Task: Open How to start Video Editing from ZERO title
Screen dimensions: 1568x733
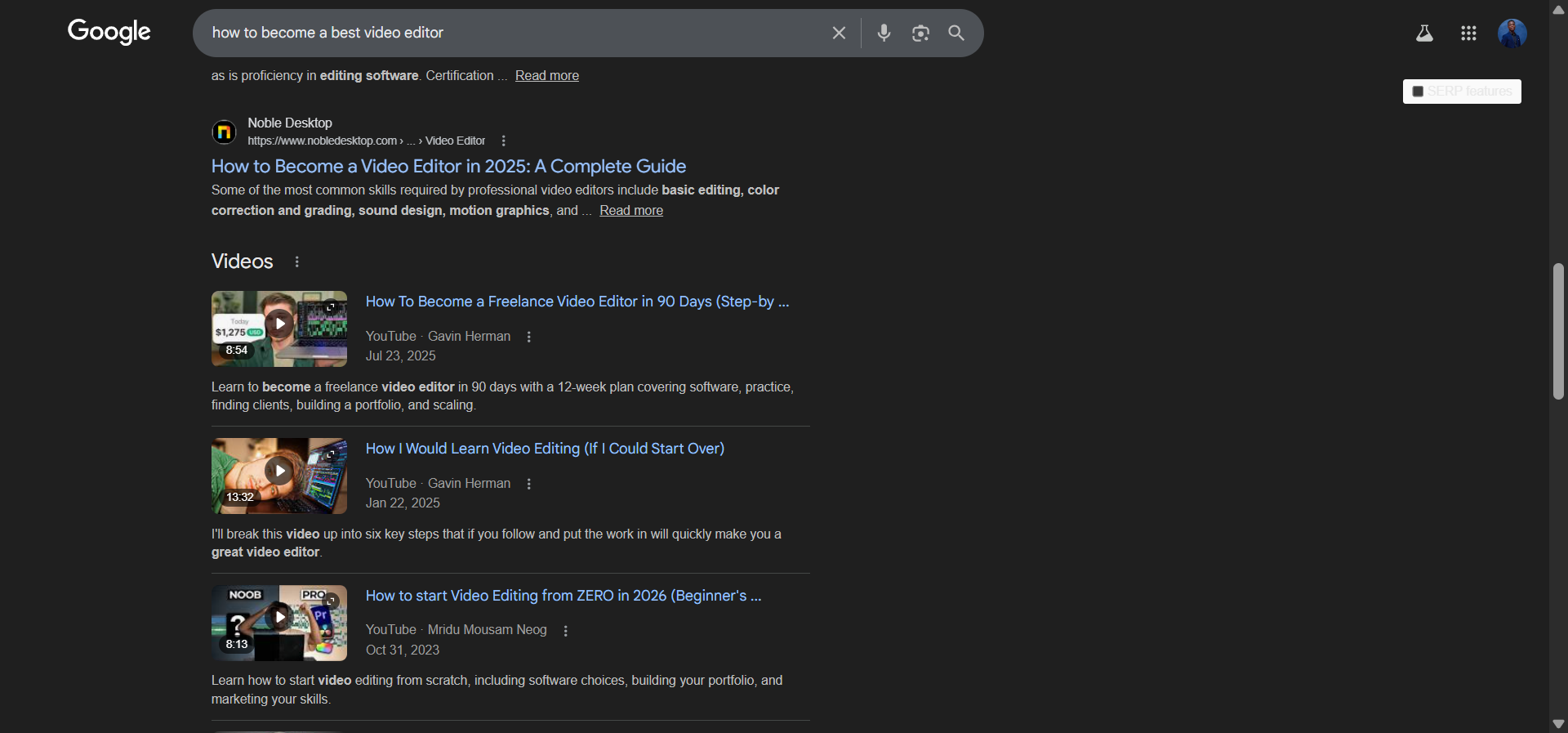Action: click(563, 596)
